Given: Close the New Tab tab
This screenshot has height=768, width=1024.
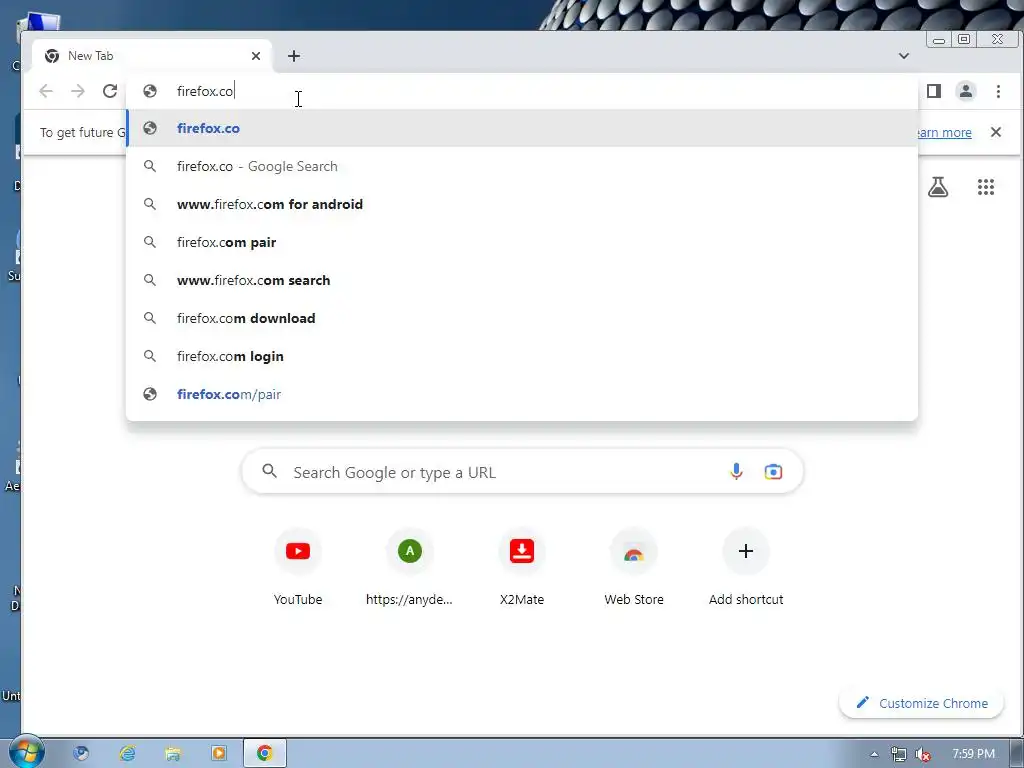Looking at the screenshot, I should 256,56.
